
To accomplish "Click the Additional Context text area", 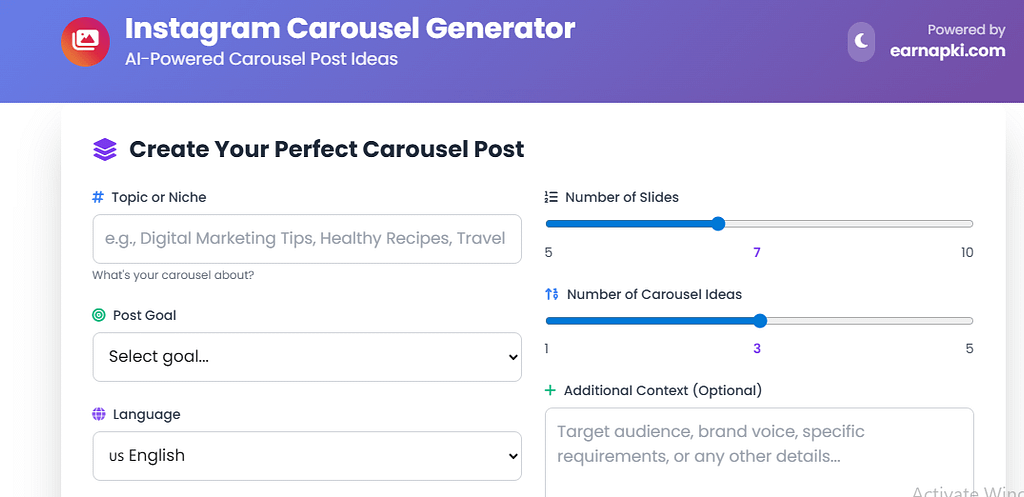I will tap(759, 450).
